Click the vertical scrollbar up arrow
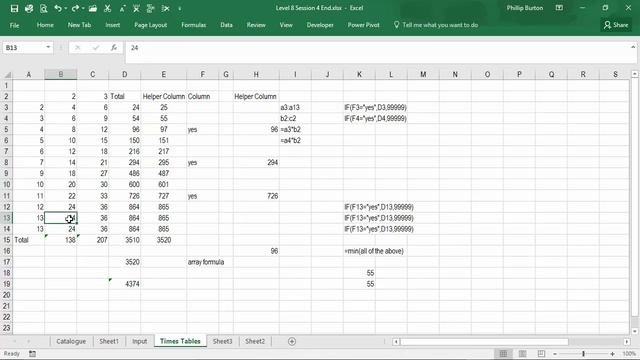The width and height of the screenshot is (640, 360). tap(634, 74)
